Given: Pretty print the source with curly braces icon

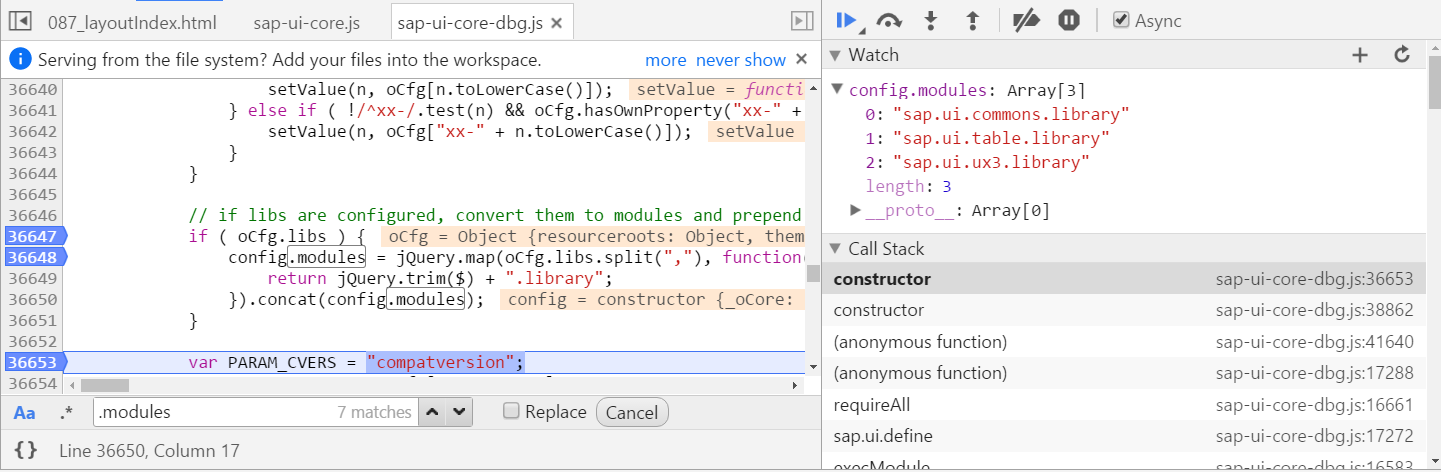Looking at the screenshot, I should click(26, 451).
